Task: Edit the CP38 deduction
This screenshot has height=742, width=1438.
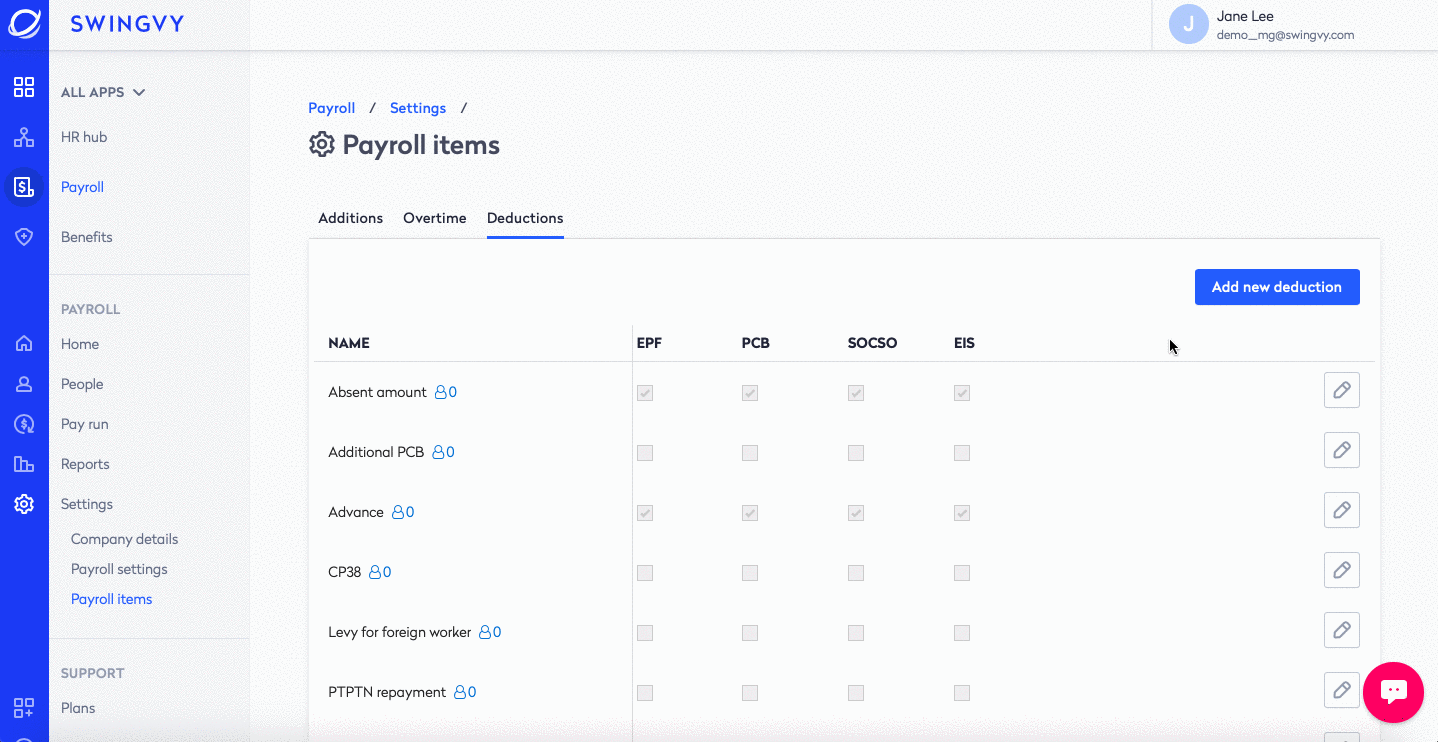Action: point(1342,570)
